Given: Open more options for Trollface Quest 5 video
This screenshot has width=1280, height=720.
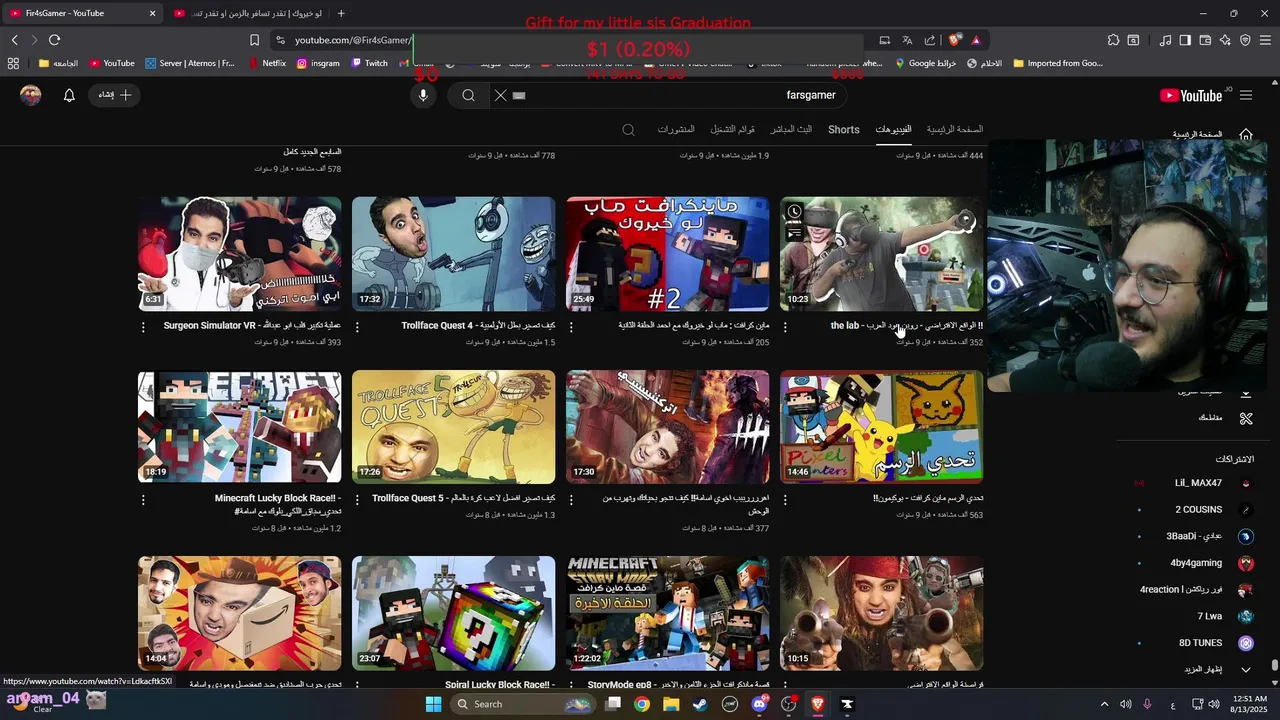Looking at the screenshot, I should point(357,499).
